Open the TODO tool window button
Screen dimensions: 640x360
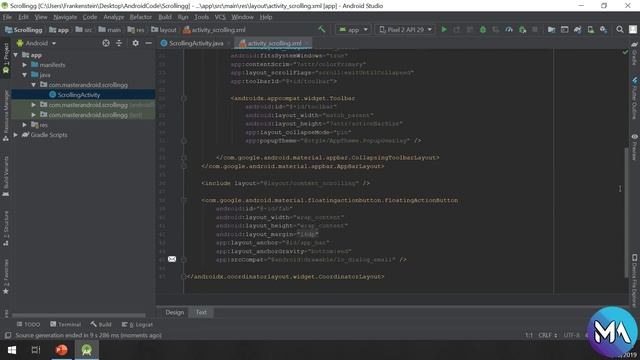click(28, 324)
